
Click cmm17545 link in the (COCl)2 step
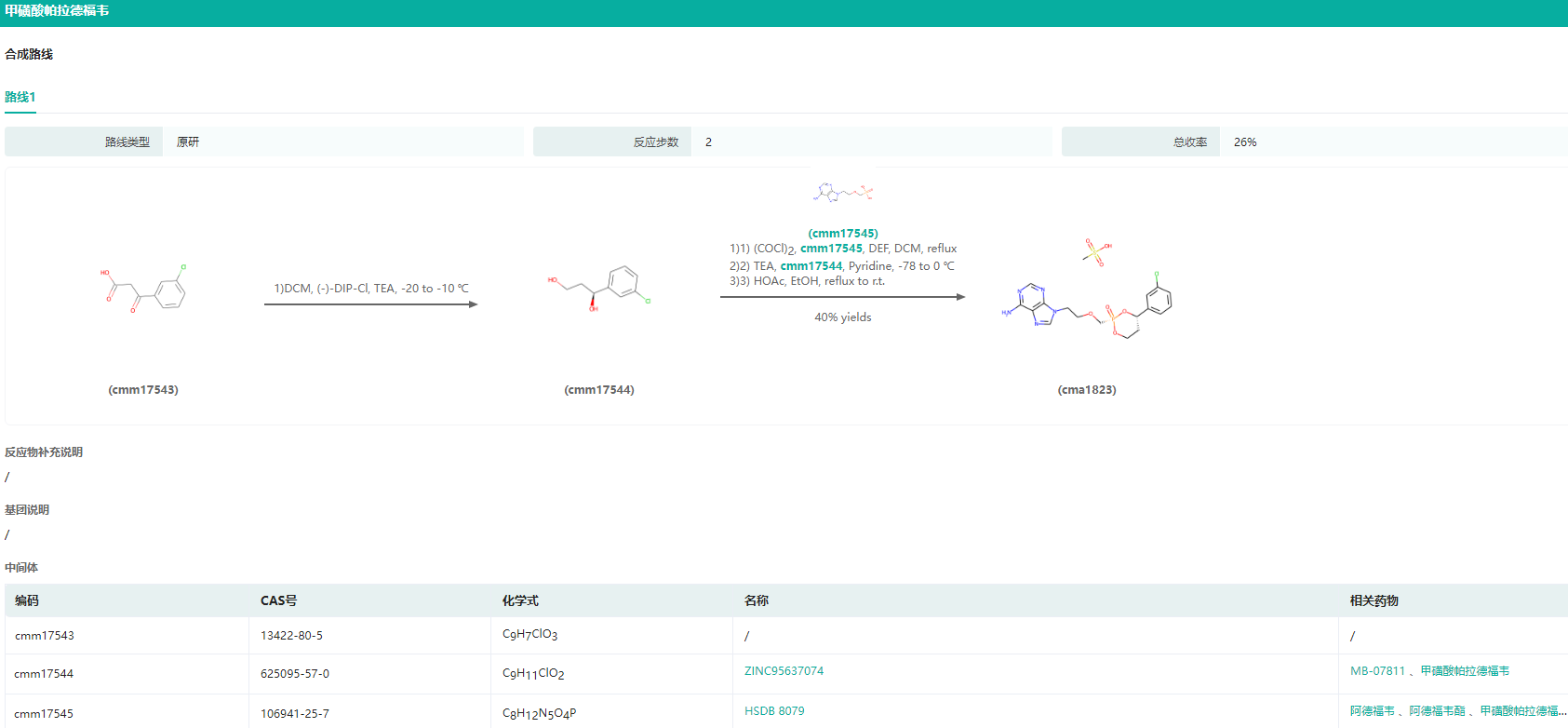pos(831,249)
